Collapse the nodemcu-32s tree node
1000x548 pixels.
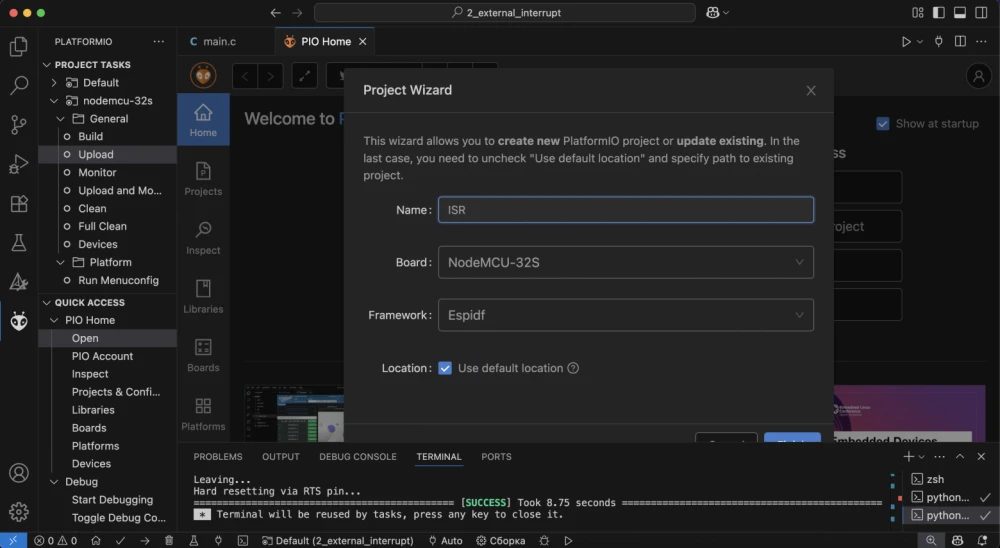[55, 101]
